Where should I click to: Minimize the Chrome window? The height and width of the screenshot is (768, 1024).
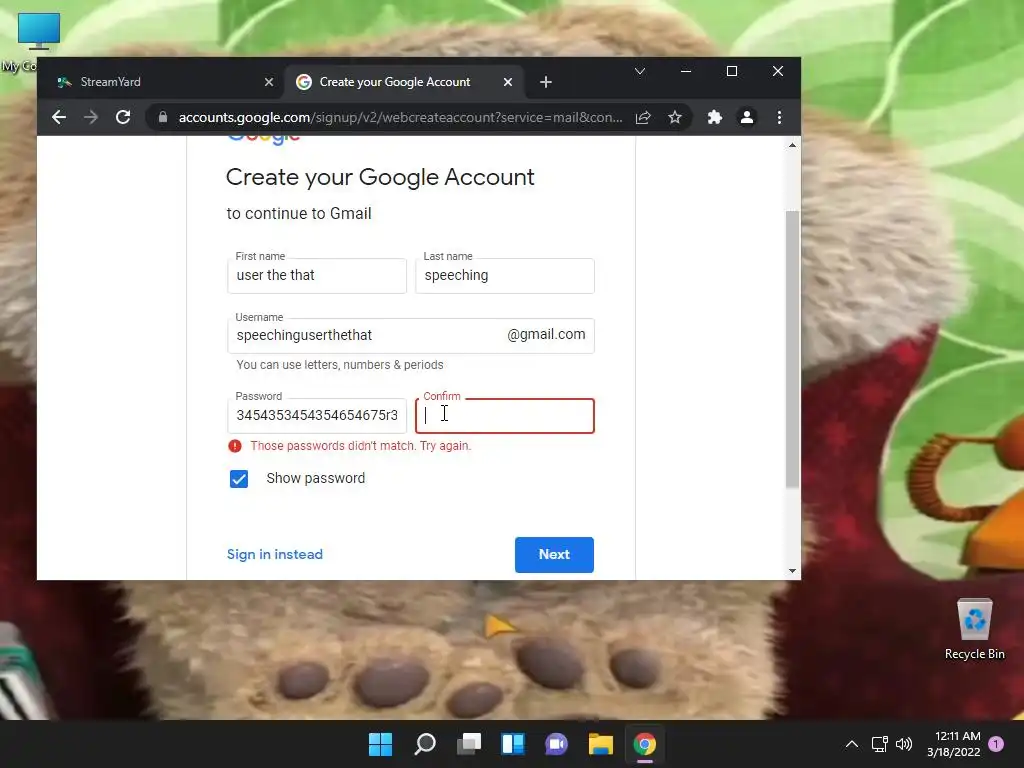[x=686, y=71]
